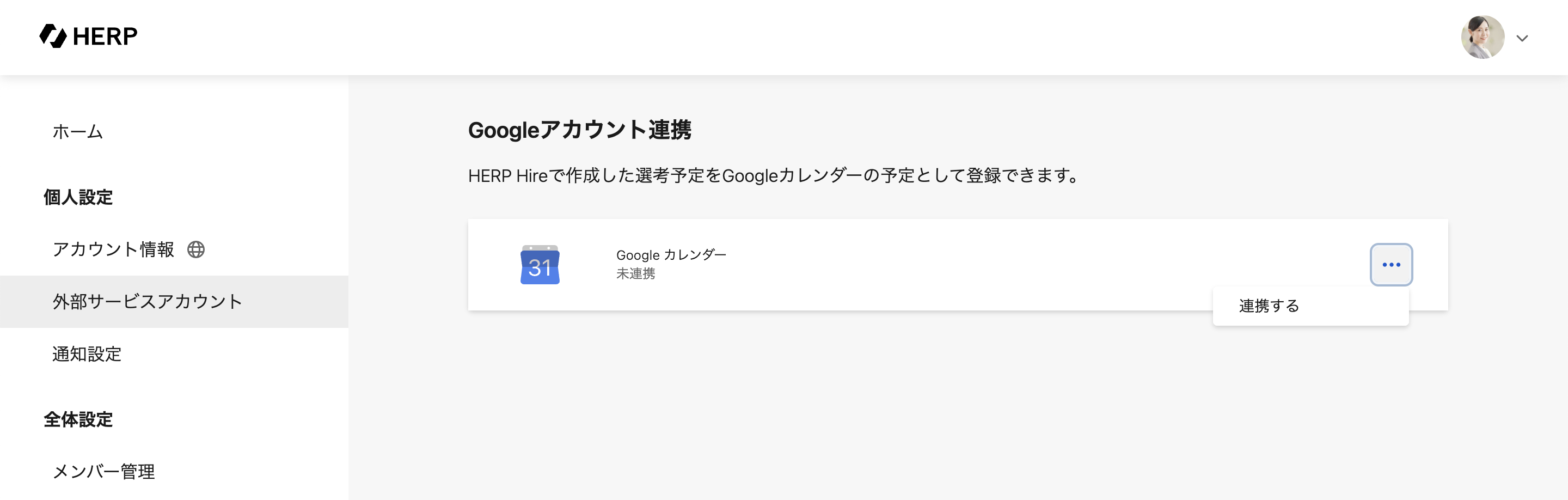Toggle the three-dots more options button
Image resolution: width=1568 pixels, height=500 pixels.
click(x=1391, y=264)
